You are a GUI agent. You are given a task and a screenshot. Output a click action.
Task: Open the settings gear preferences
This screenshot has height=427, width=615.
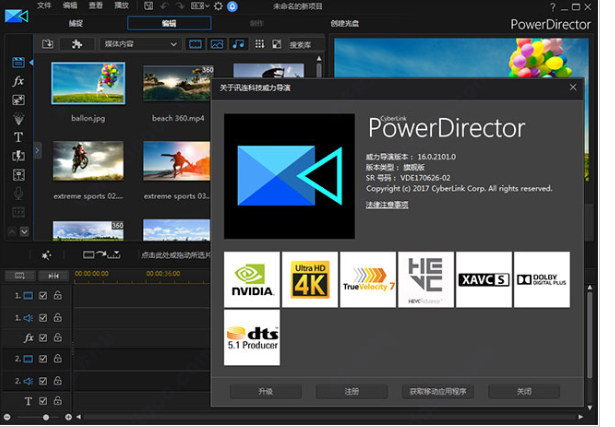pyautogui.click(x=218, y=6)
